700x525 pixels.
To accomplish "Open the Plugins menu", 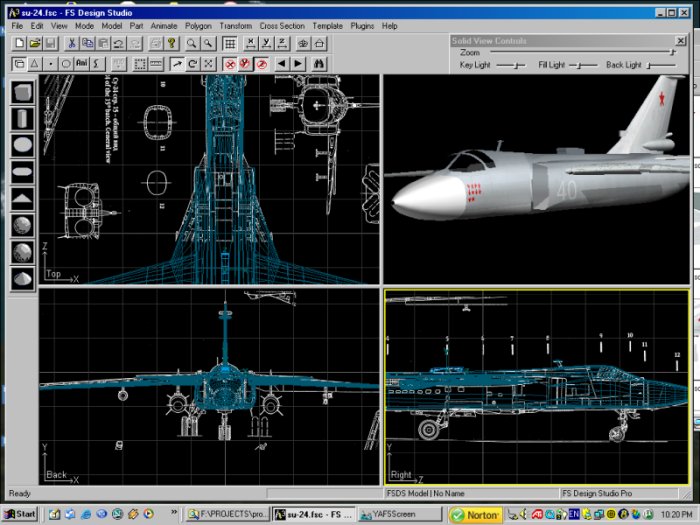I will click(x=362, y=25).
